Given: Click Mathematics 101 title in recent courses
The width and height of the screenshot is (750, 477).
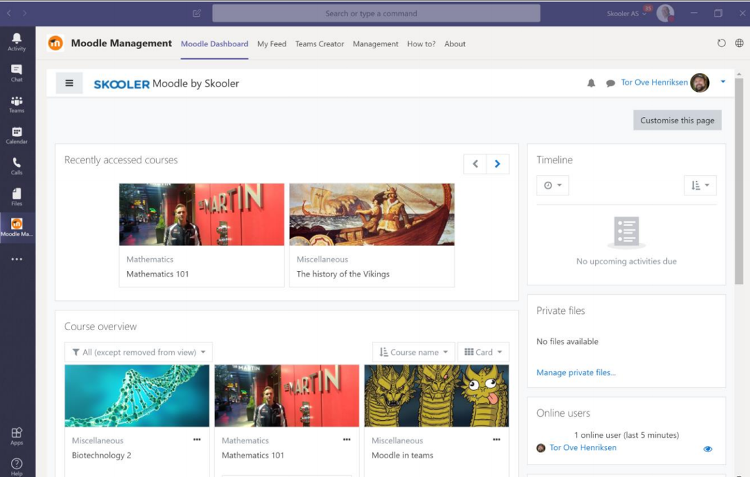Looking at the screenshot, I should coord(157,274).
